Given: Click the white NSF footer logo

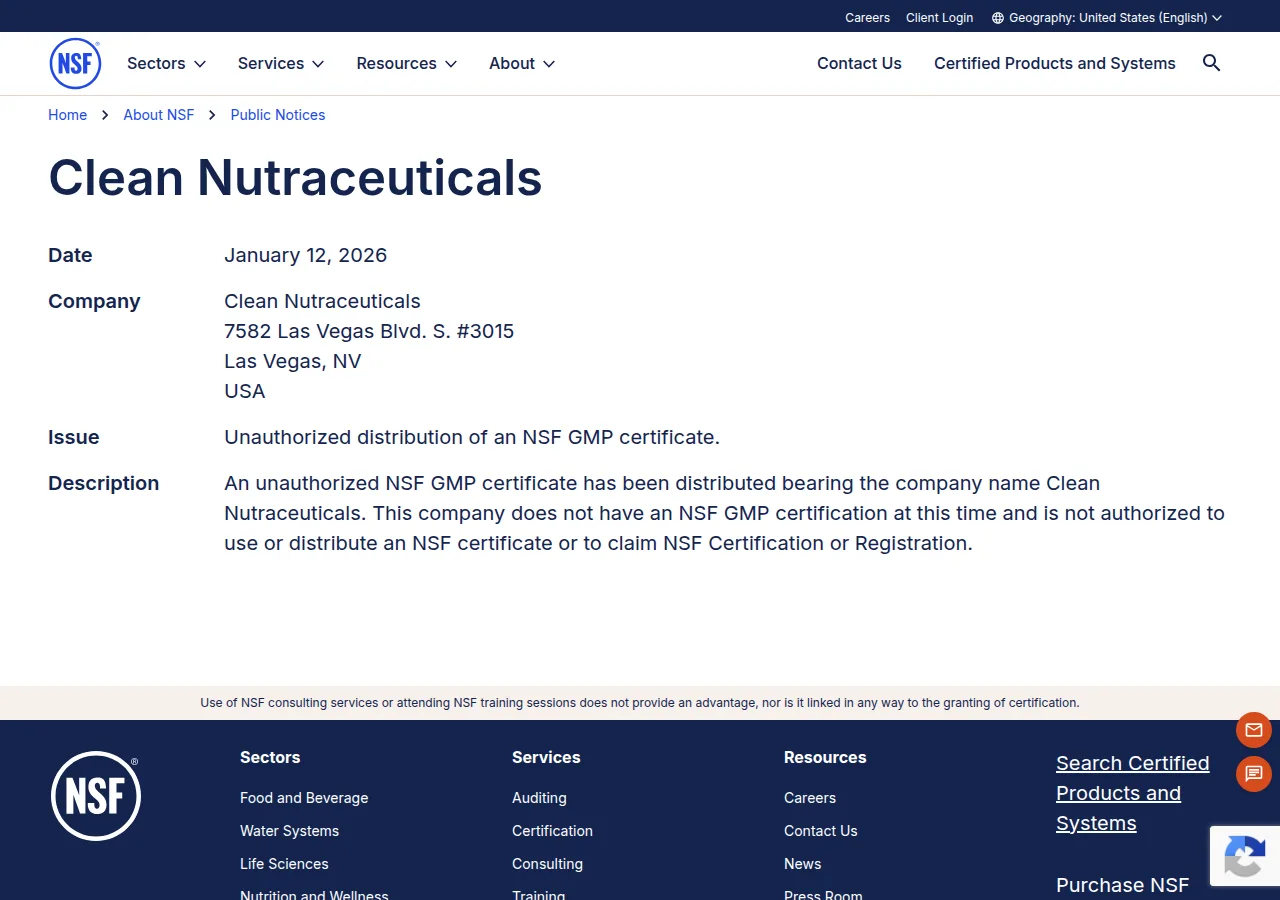Looking at the screenshot, I should pyautogui.click(x=95, y=796).
